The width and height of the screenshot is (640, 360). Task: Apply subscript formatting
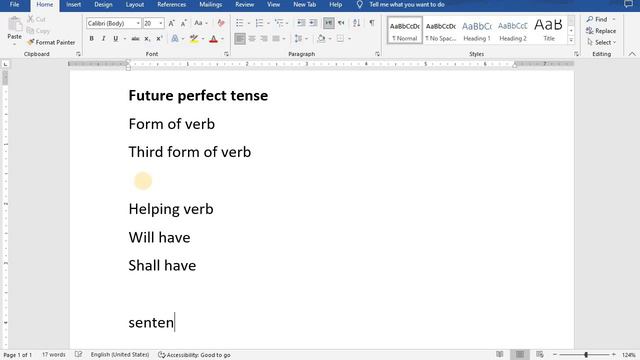[x=147, y=39]
